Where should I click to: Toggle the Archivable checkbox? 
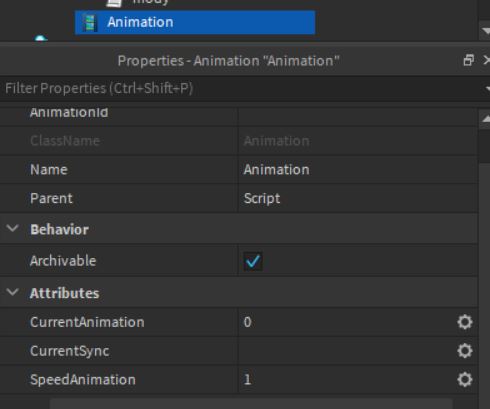coord(253,261)
